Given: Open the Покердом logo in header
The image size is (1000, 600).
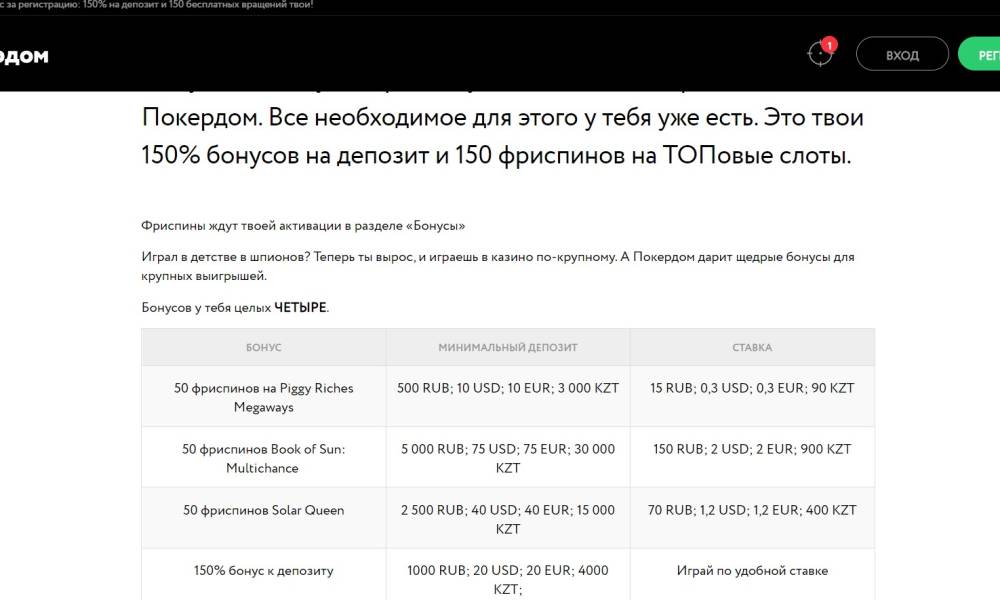Looking at the screenshot, I should 24,56.
